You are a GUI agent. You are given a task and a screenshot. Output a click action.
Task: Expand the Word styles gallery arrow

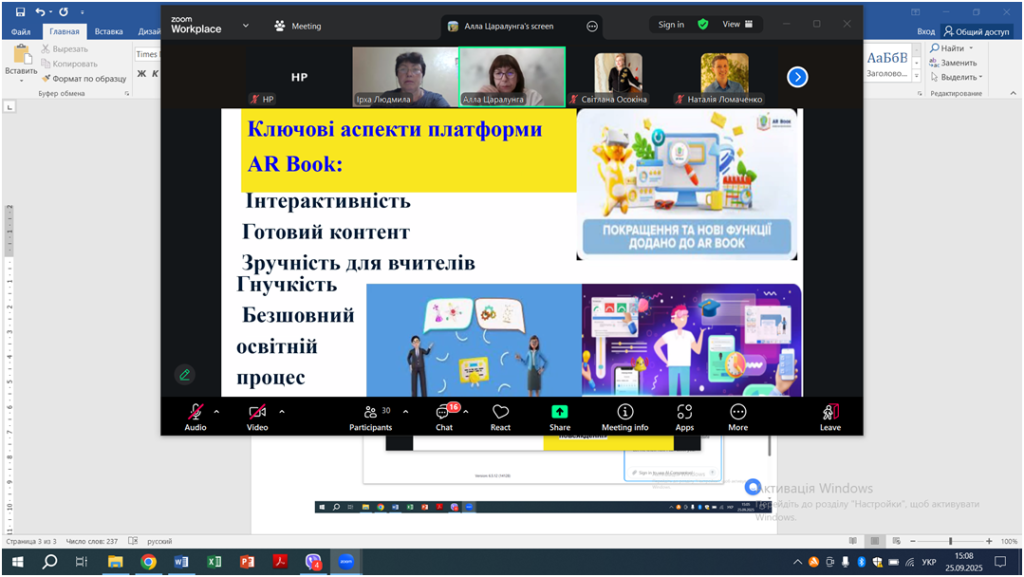point(917,76)
